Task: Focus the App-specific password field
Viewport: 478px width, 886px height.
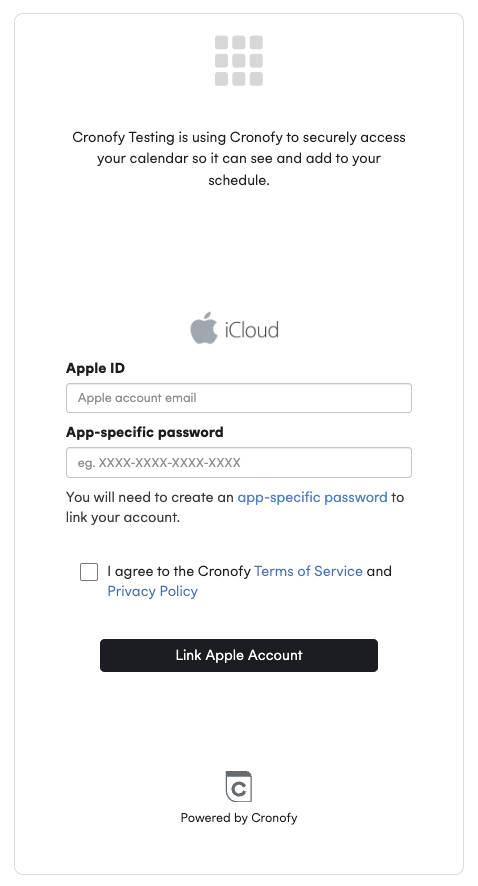Action: (x=239, y=462)
